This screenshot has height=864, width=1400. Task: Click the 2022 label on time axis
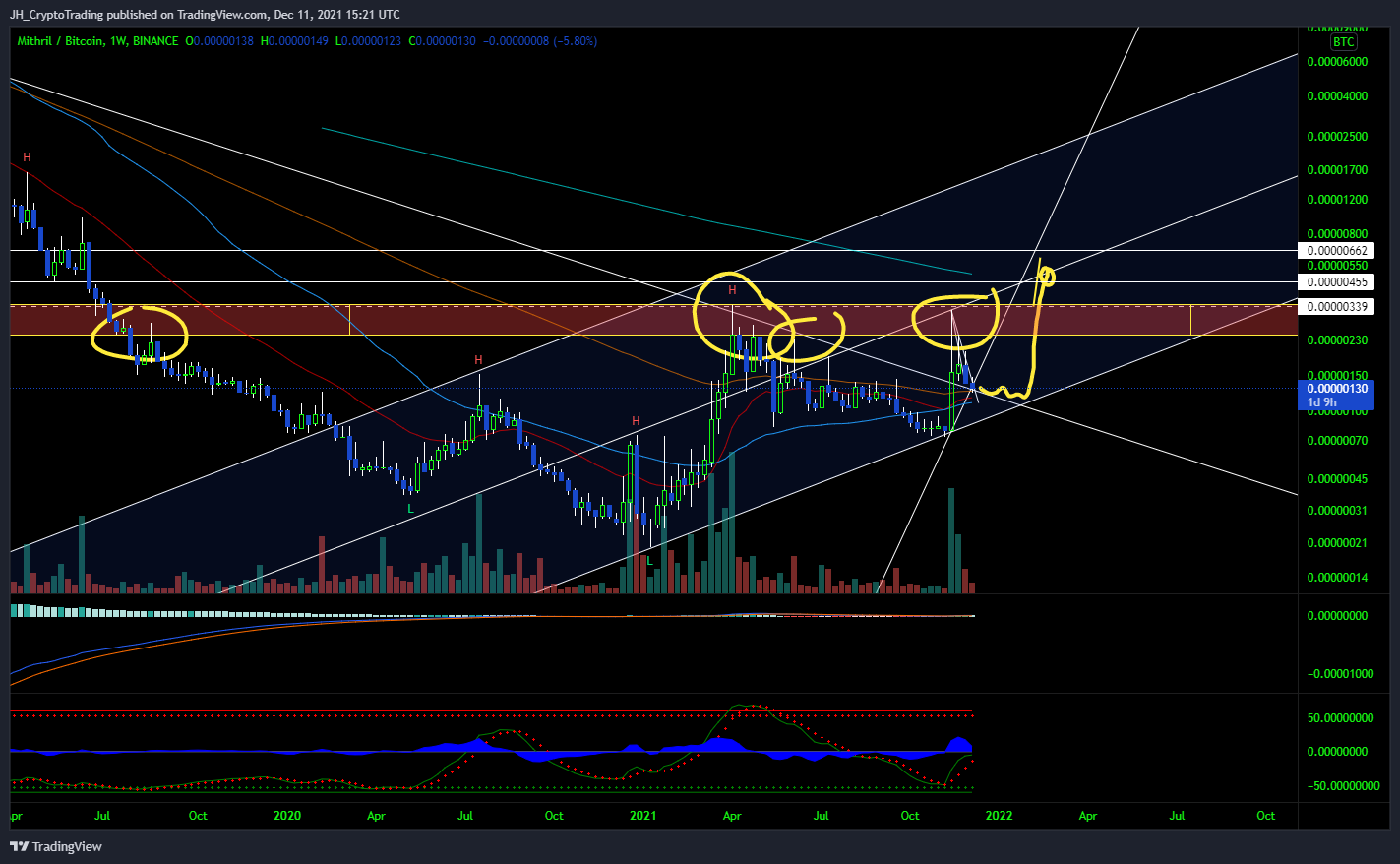click(999, 816)
